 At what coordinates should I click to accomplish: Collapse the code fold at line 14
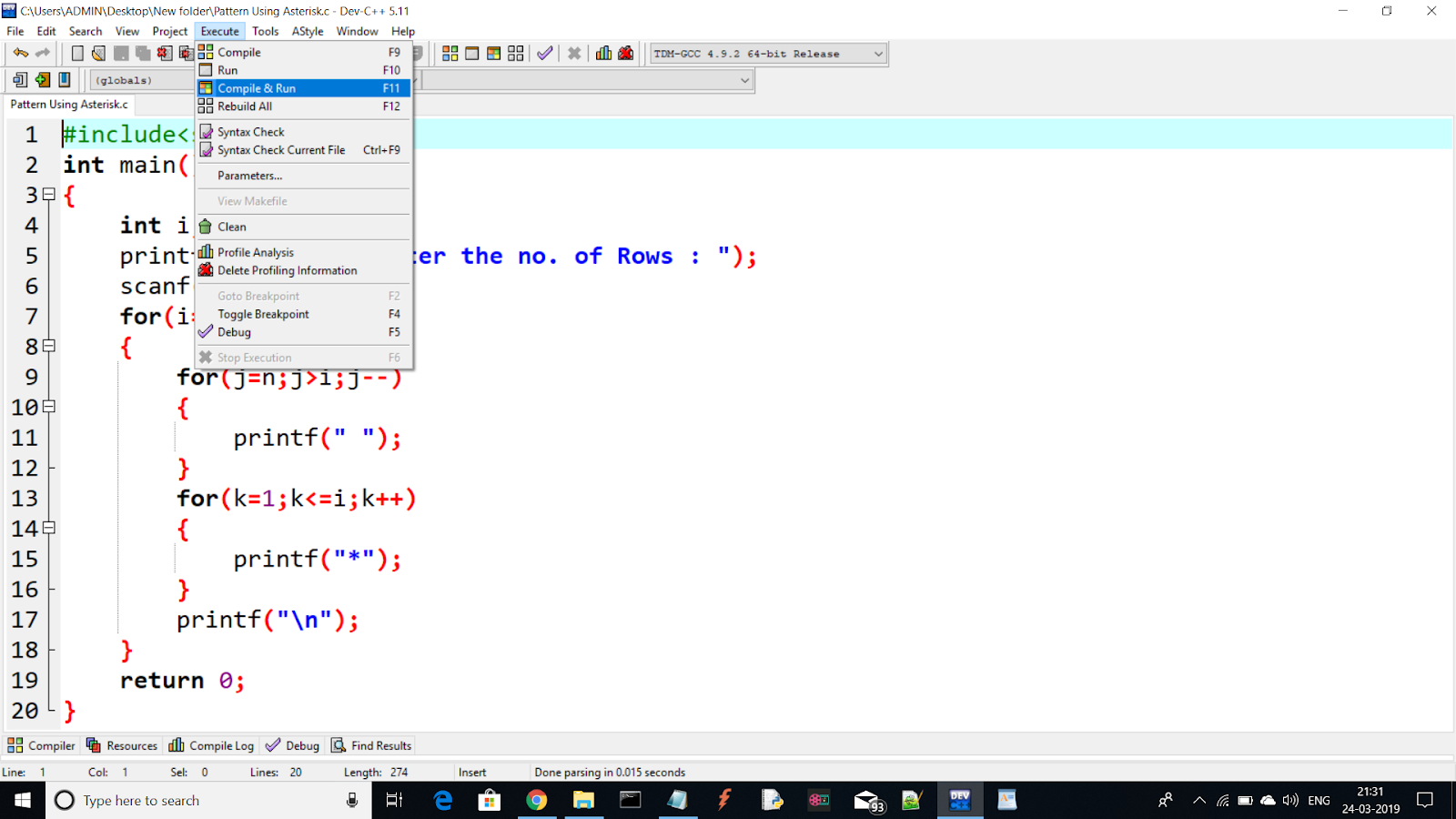pos(49,528)
